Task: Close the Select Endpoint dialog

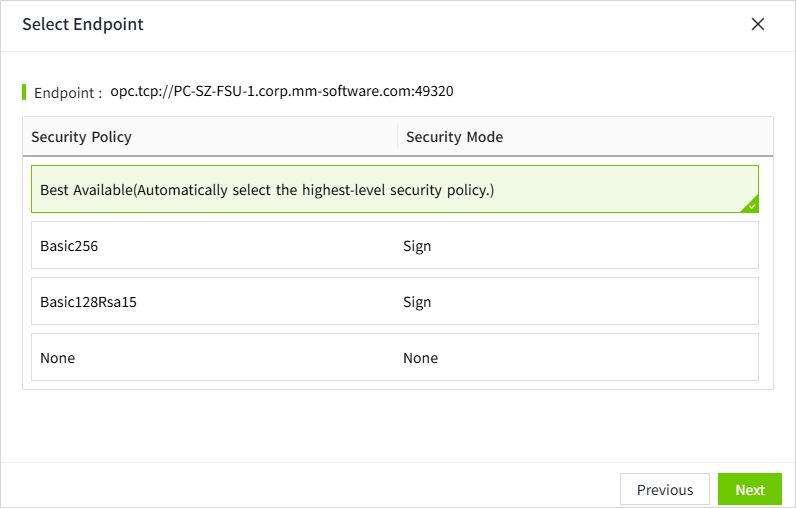Action: [758, 24]
